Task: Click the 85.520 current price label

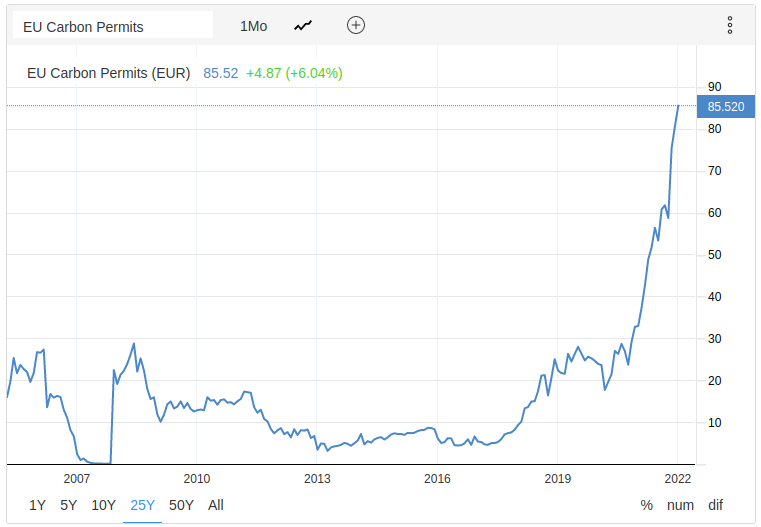Action: 725,106
